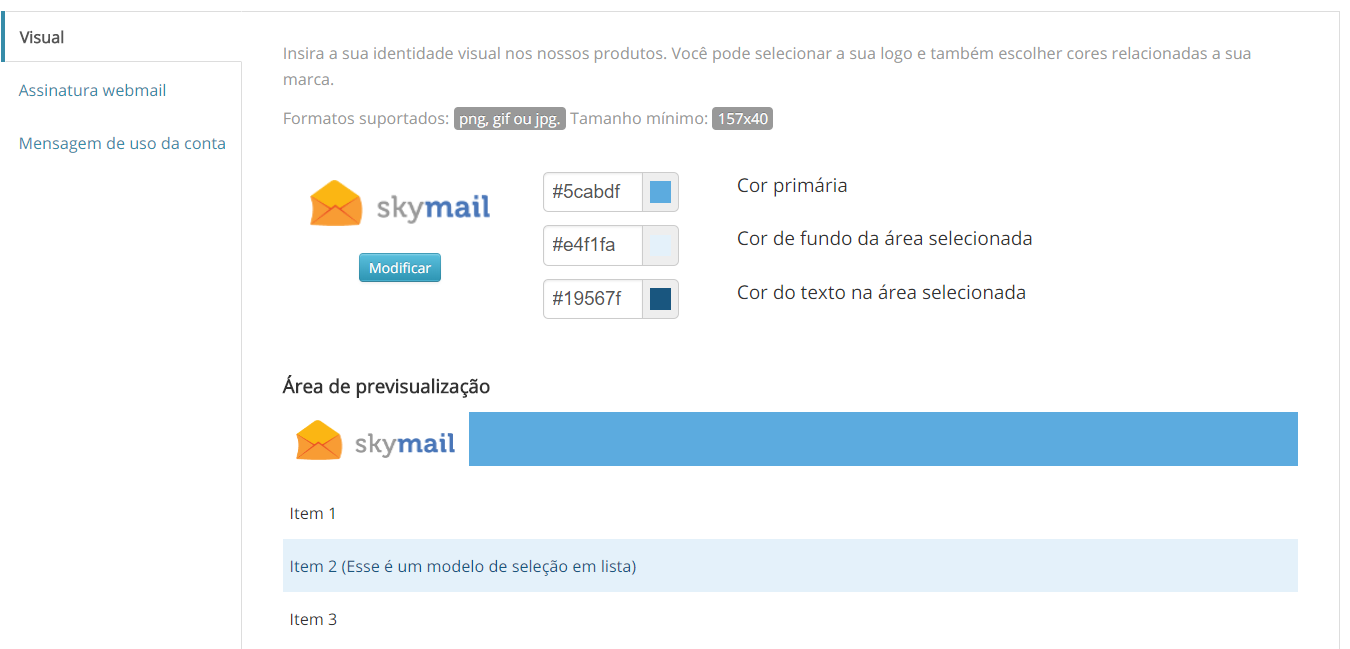Open the light blue background color swatch
Screen dimensions: 1350x649
[660, 245]
